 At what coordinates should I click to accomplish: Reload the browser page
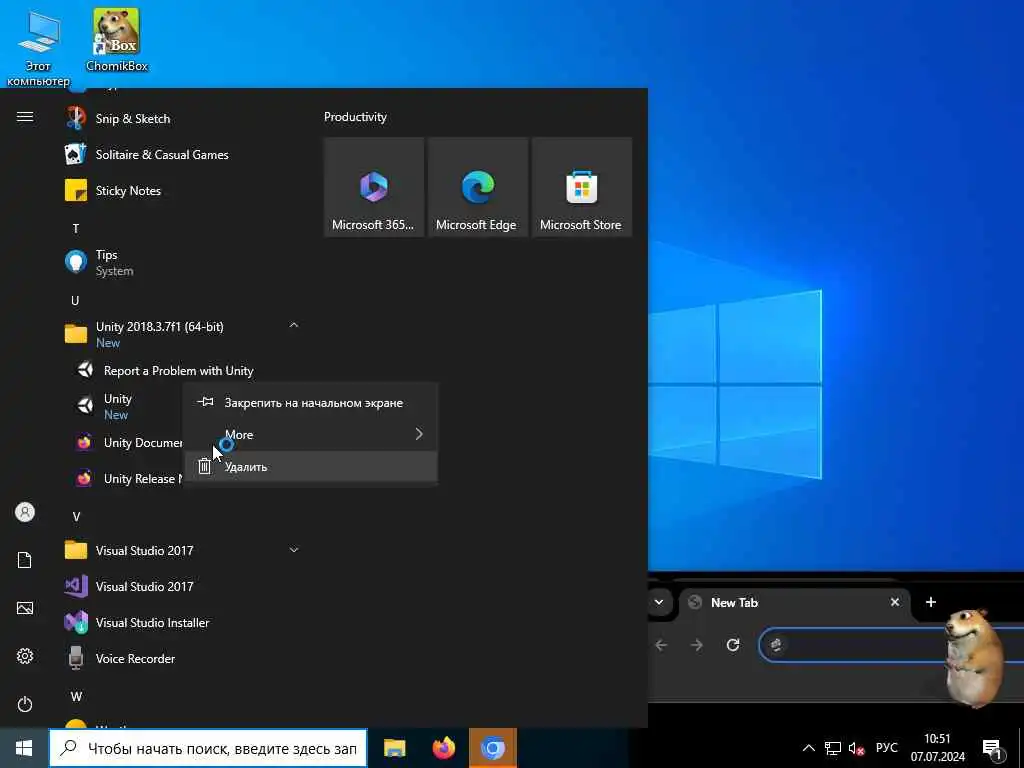[x=733, y=645]
